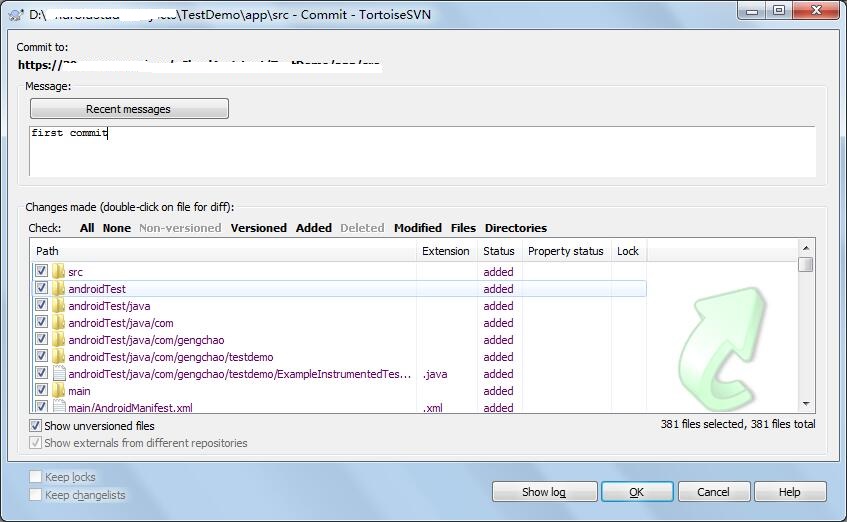Select the main/AndroidManifest.xml path text
The width and height of the screenshot is (847, 522).
coord(130,407)
